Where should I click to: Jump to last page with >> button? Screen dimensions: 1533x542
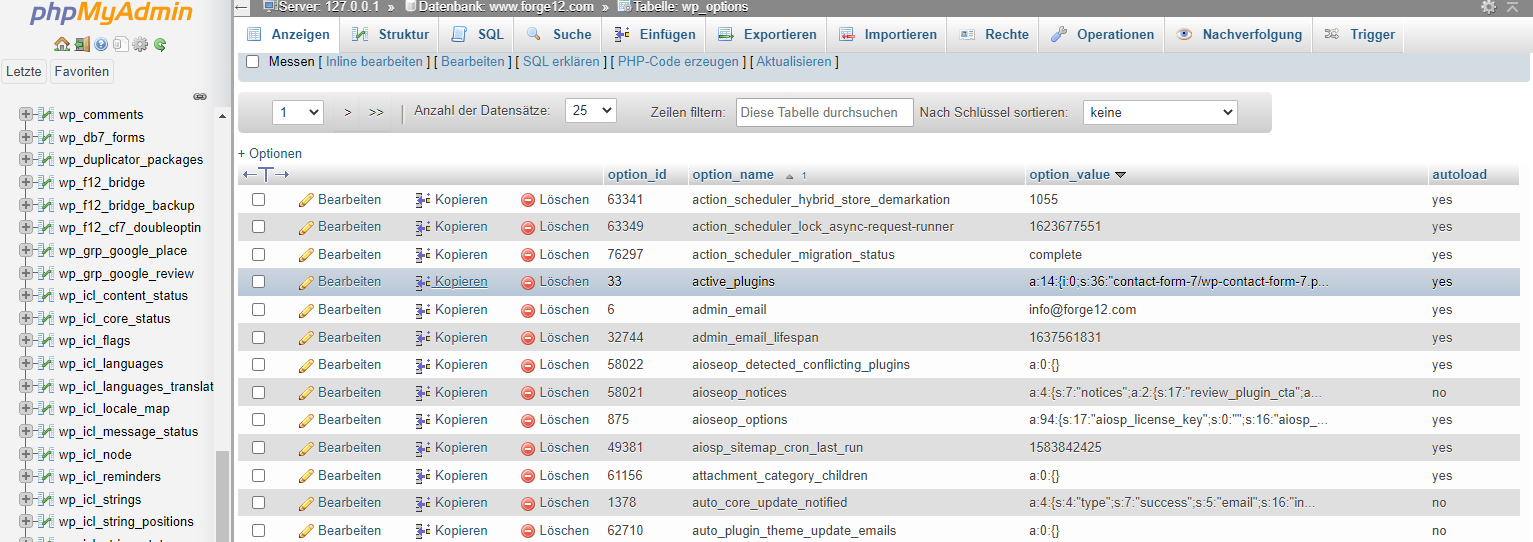[376, 112]
